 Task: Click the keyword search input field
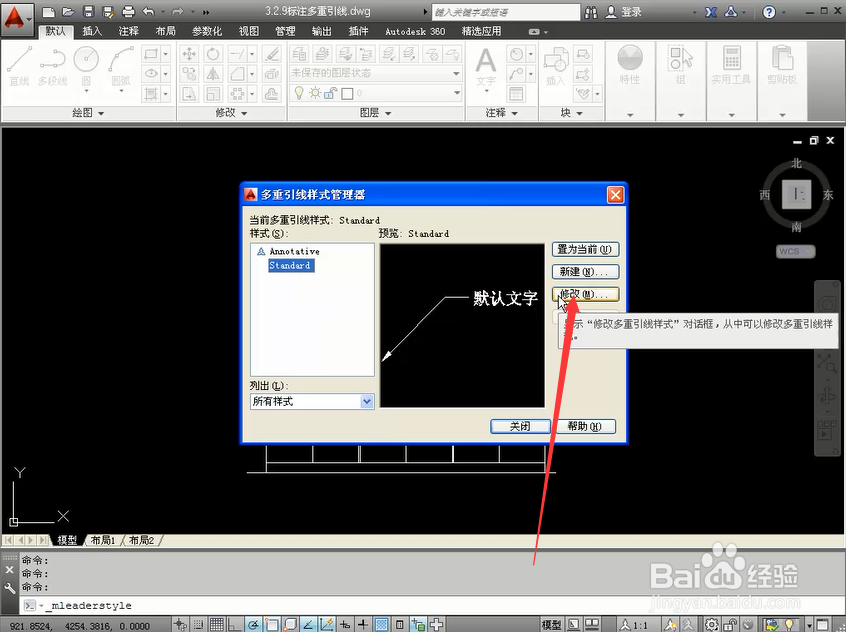[506, 12]
